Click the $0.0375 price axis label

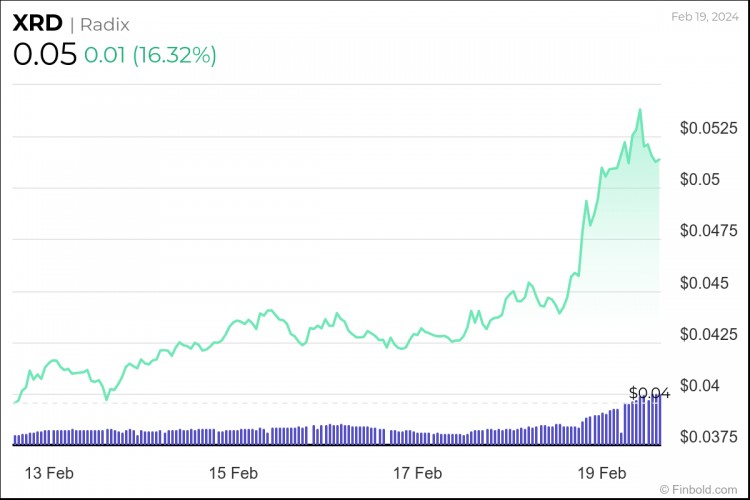709,437
